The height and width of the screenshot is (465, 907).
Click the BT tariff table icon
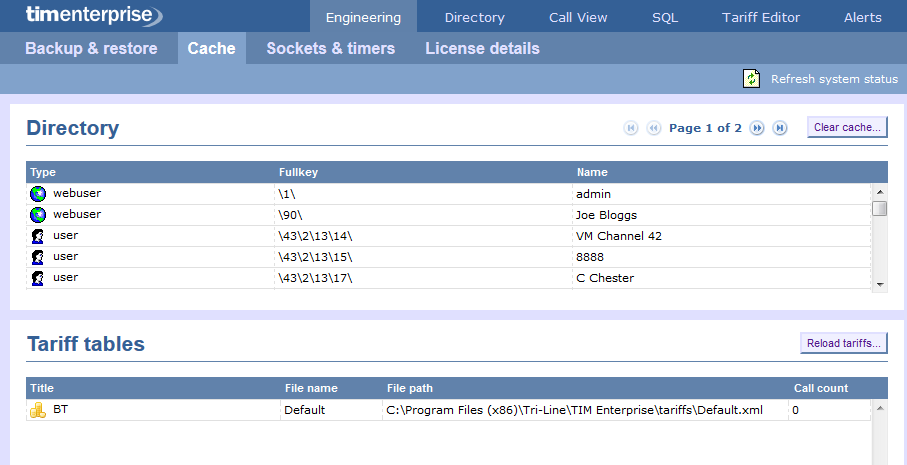click(38, 409)
